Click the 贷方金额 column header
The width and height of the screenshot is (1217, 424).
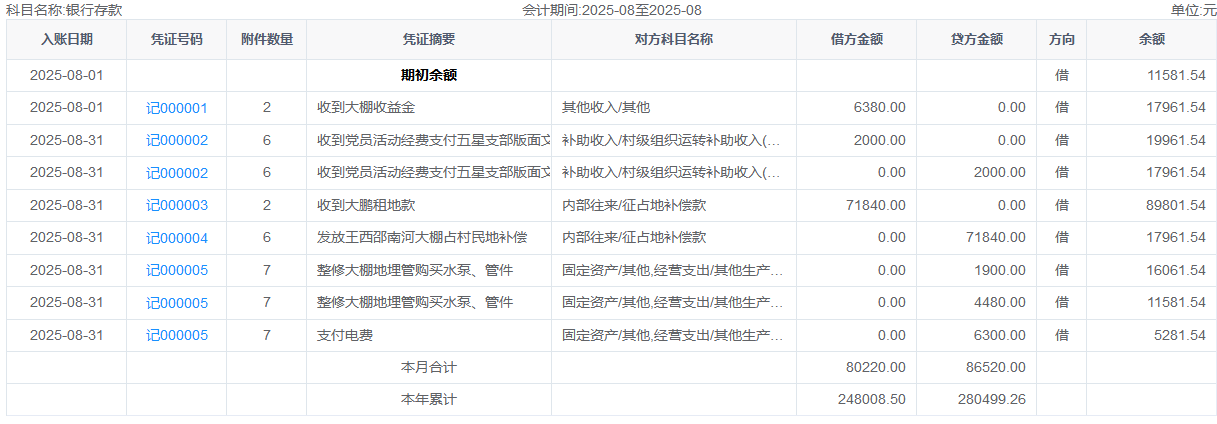tap(976, 40)
